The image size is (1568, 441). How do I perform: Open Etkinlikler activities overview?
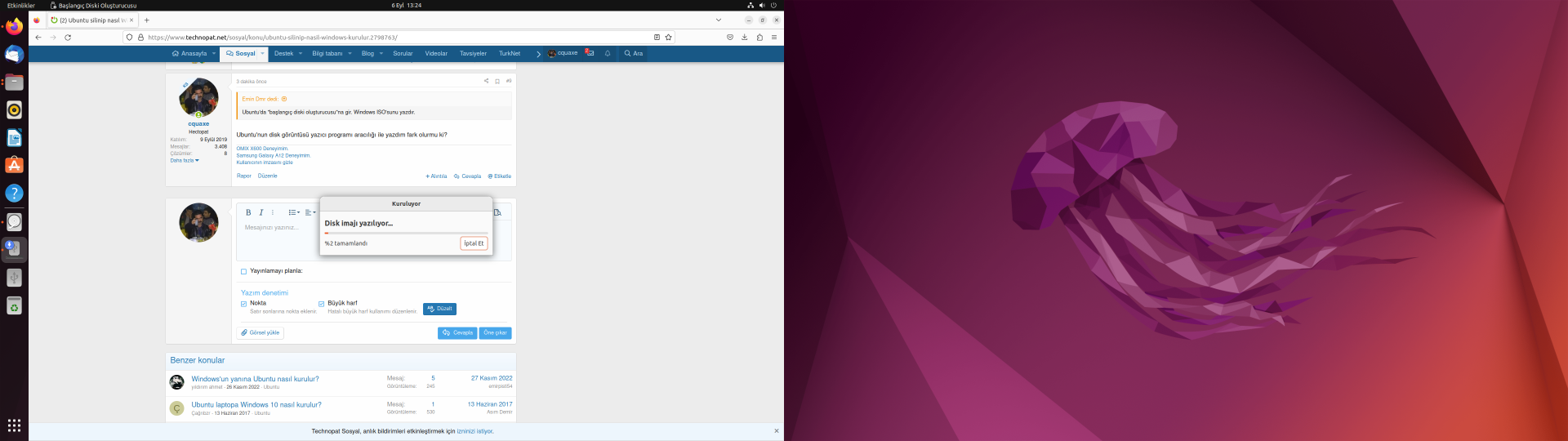(21, 5)
